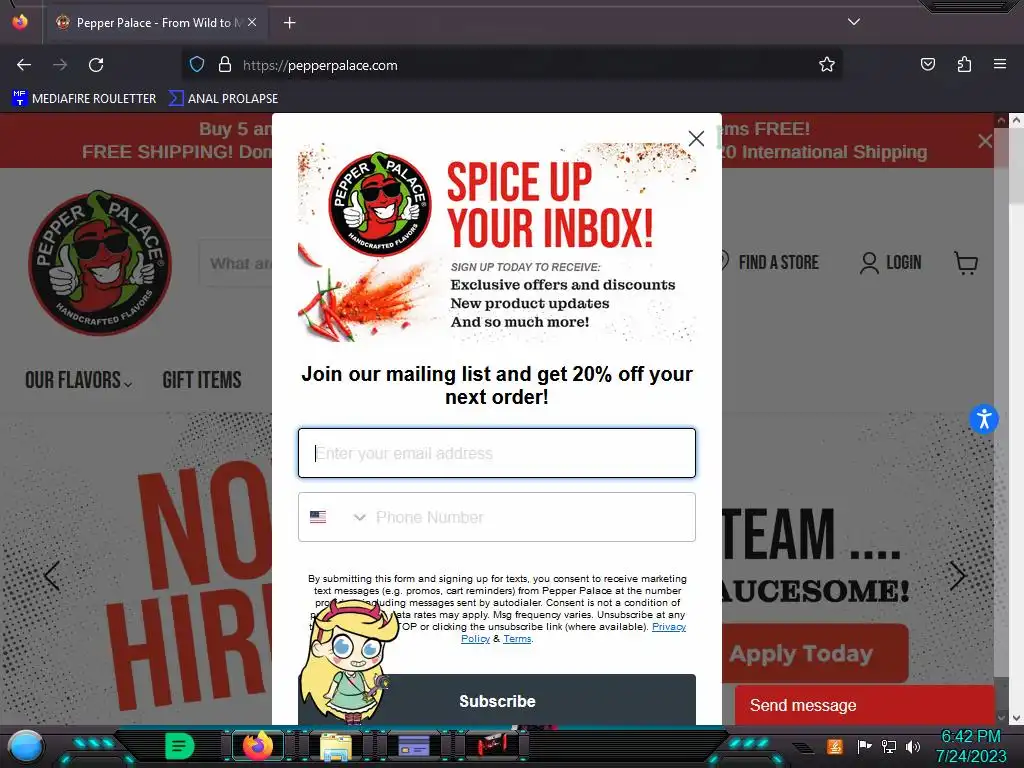Open the Action Center flag icon
Screen dimensions: 1024x768
(x=864, y=746)
